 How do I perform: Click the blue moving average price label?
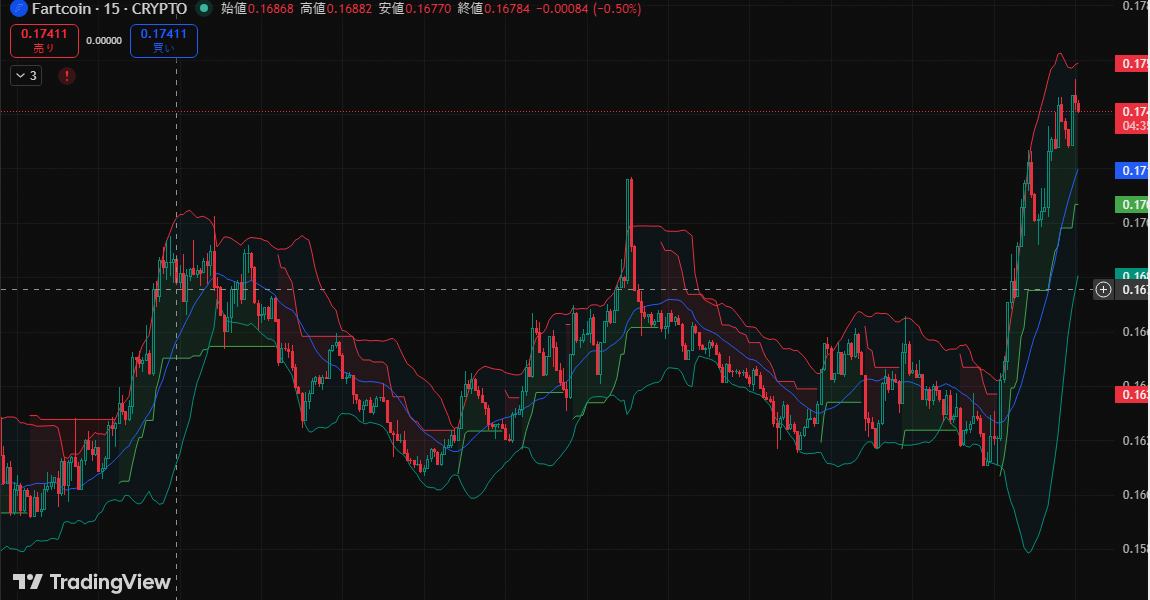click(x=1132, y=170)
